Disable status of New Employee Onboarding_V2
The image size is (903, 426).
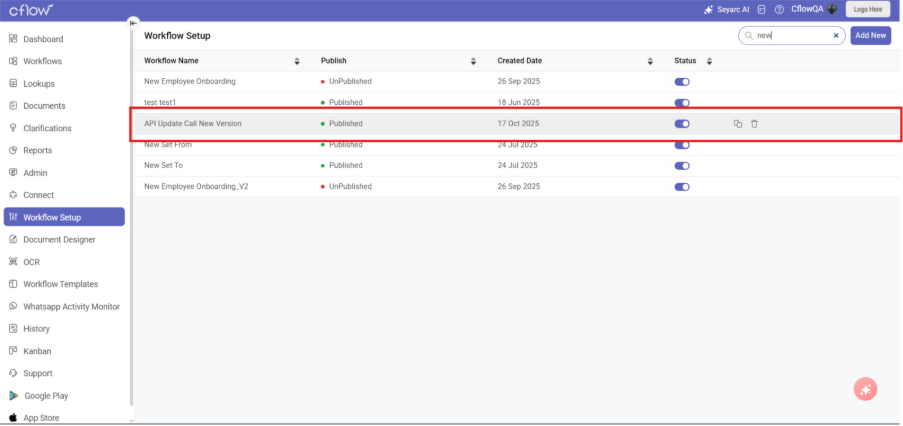click(x=682, y=187)
